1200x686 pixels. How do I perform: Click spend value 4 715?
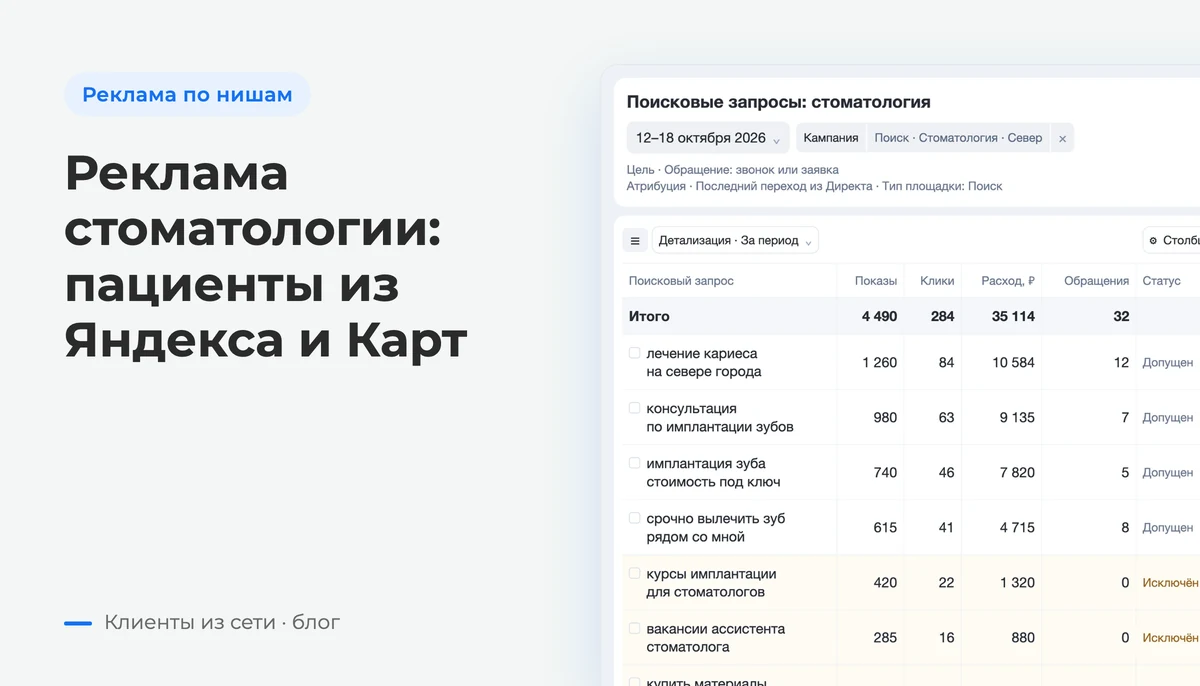click(1017, 527)
